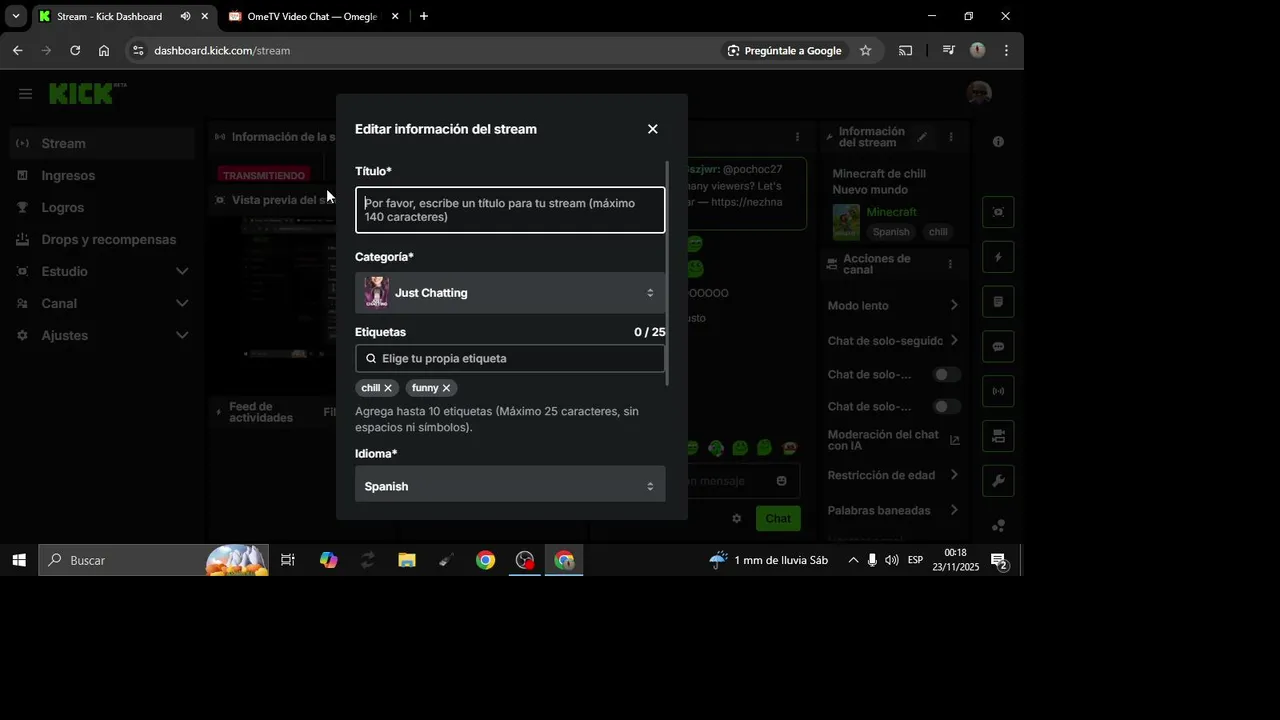Image resolution: width=1280 pixels, height=720 pixels.
Task: Open emoji picker in chat message box
Action: [x=781, y=481]
